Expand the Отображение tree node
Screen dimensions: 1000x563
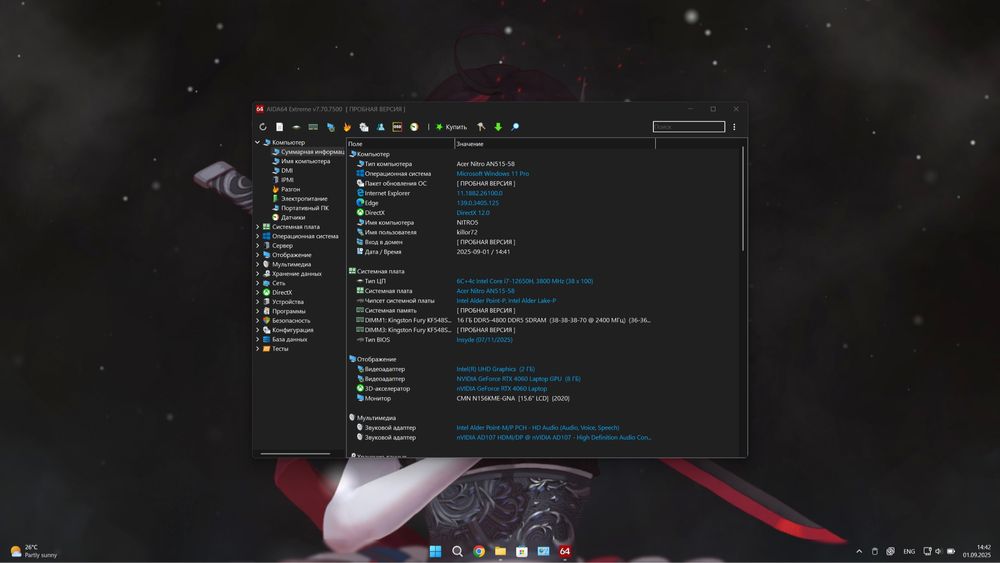point(258,254)
